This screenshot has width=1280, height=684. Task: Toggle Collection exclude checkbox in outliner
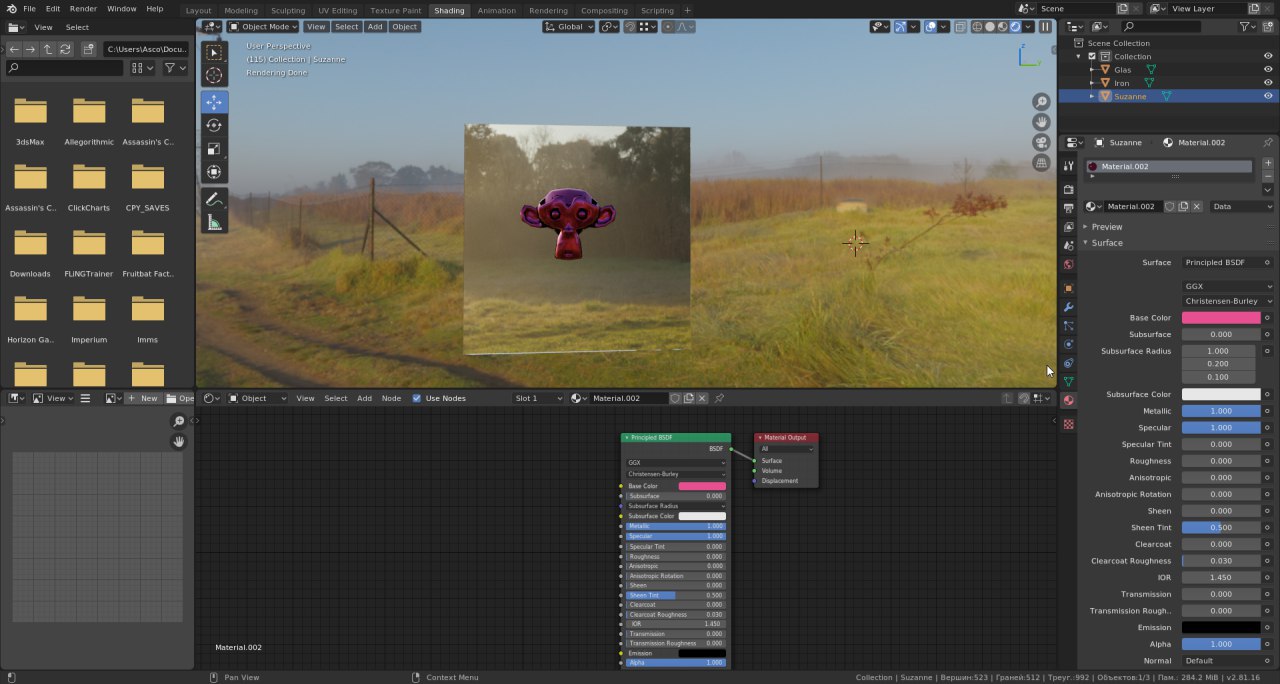[1092, 56]
